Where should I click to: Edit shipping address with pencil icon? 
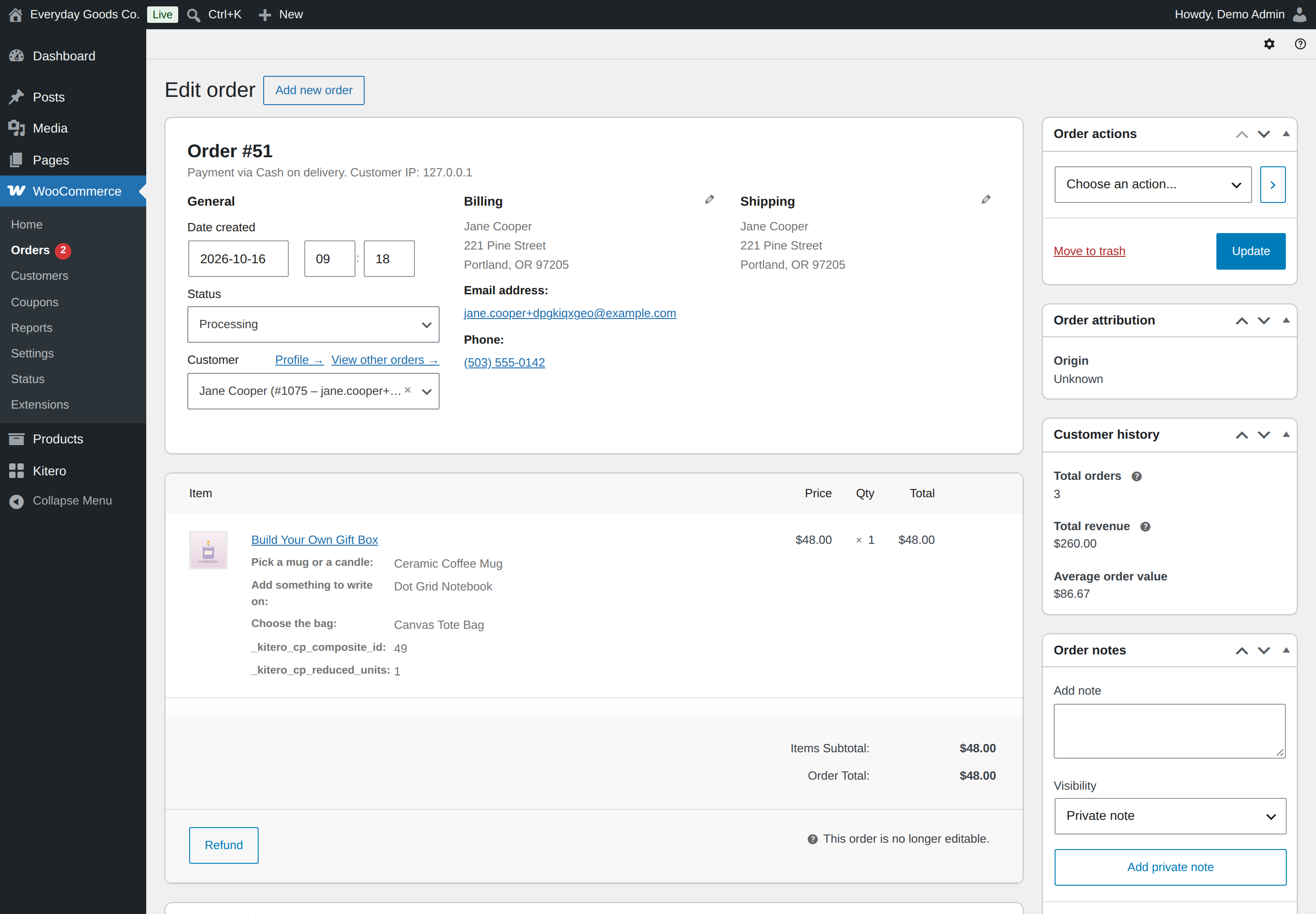pos(986,199)
